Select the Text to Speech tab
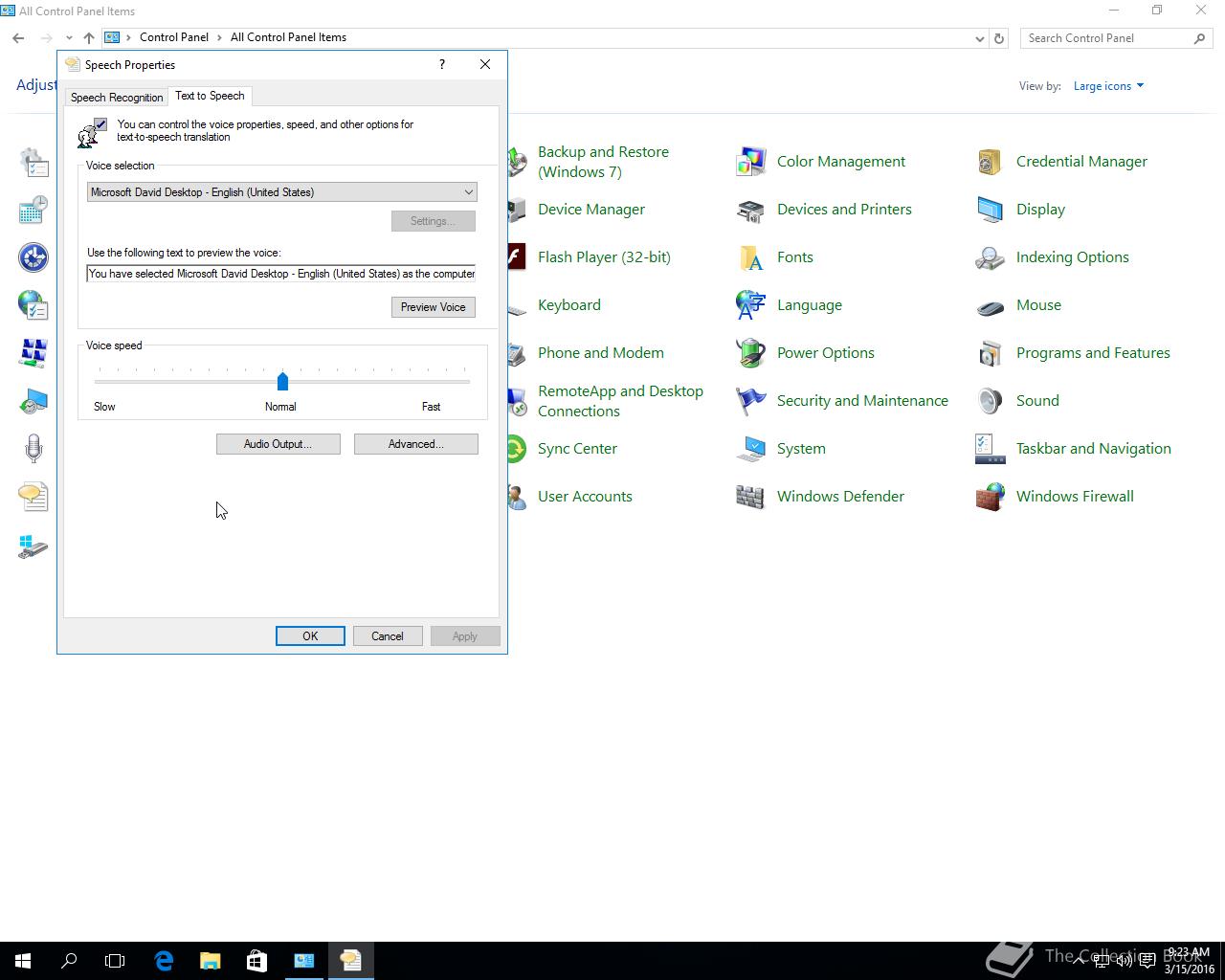The image size is (1225, 980). point(210,96)
